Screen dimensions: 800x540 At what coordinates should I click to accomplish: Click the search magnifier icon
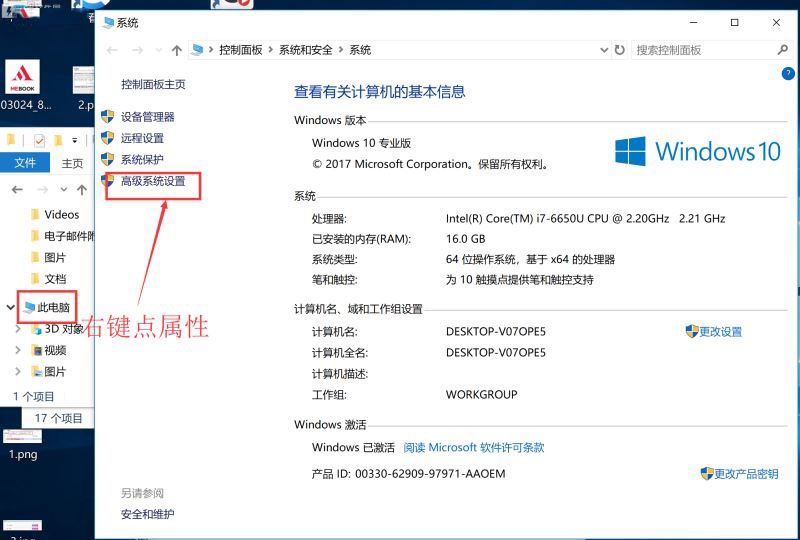coord(782,50)
